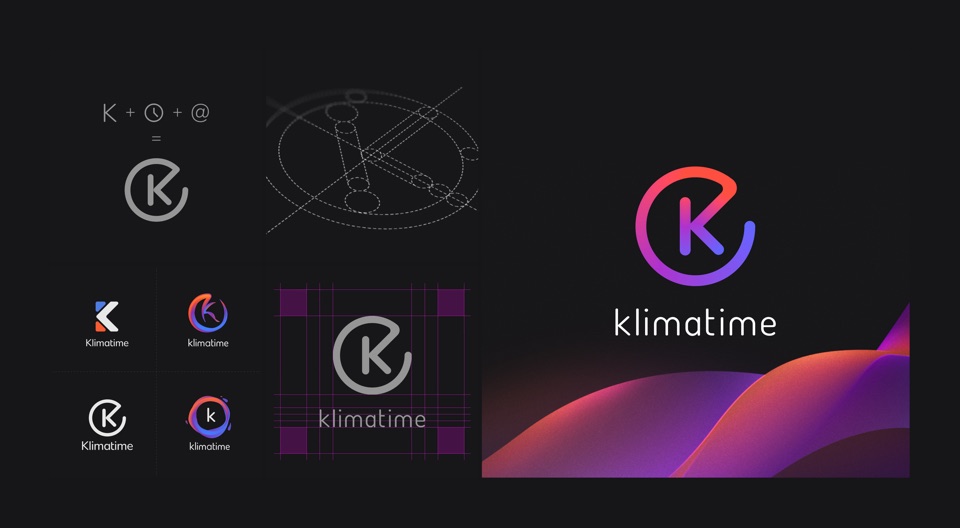Select the gray K logo under the equals sign
Screen dimensions: 960x528
click(156, 189)
